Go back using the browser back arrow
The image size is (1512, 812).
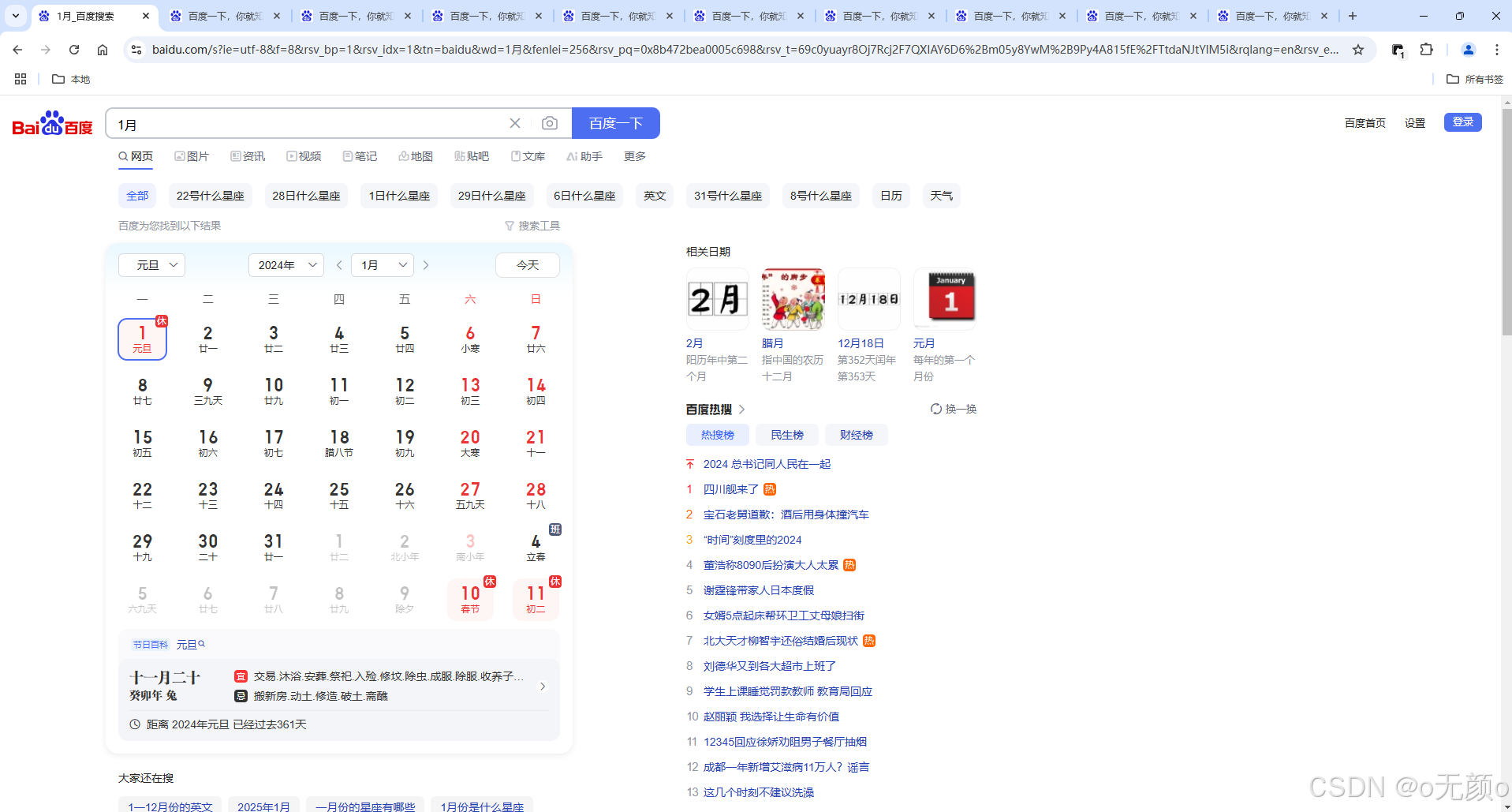coord(17,50)
